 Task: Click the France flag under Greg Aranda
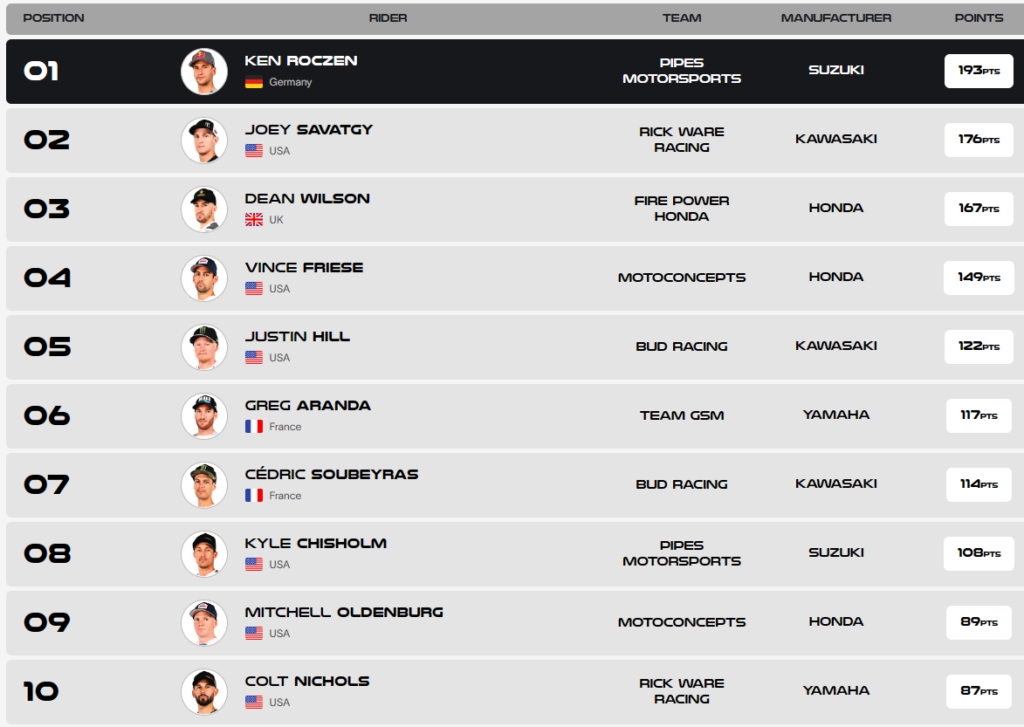pos(254,427)
